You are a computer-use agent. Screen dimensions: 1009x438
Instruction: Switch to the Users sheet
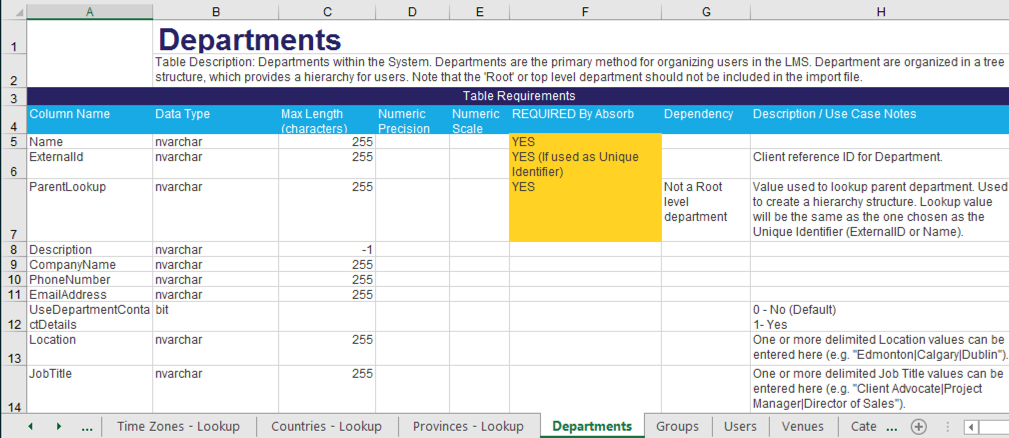(740, 426)
